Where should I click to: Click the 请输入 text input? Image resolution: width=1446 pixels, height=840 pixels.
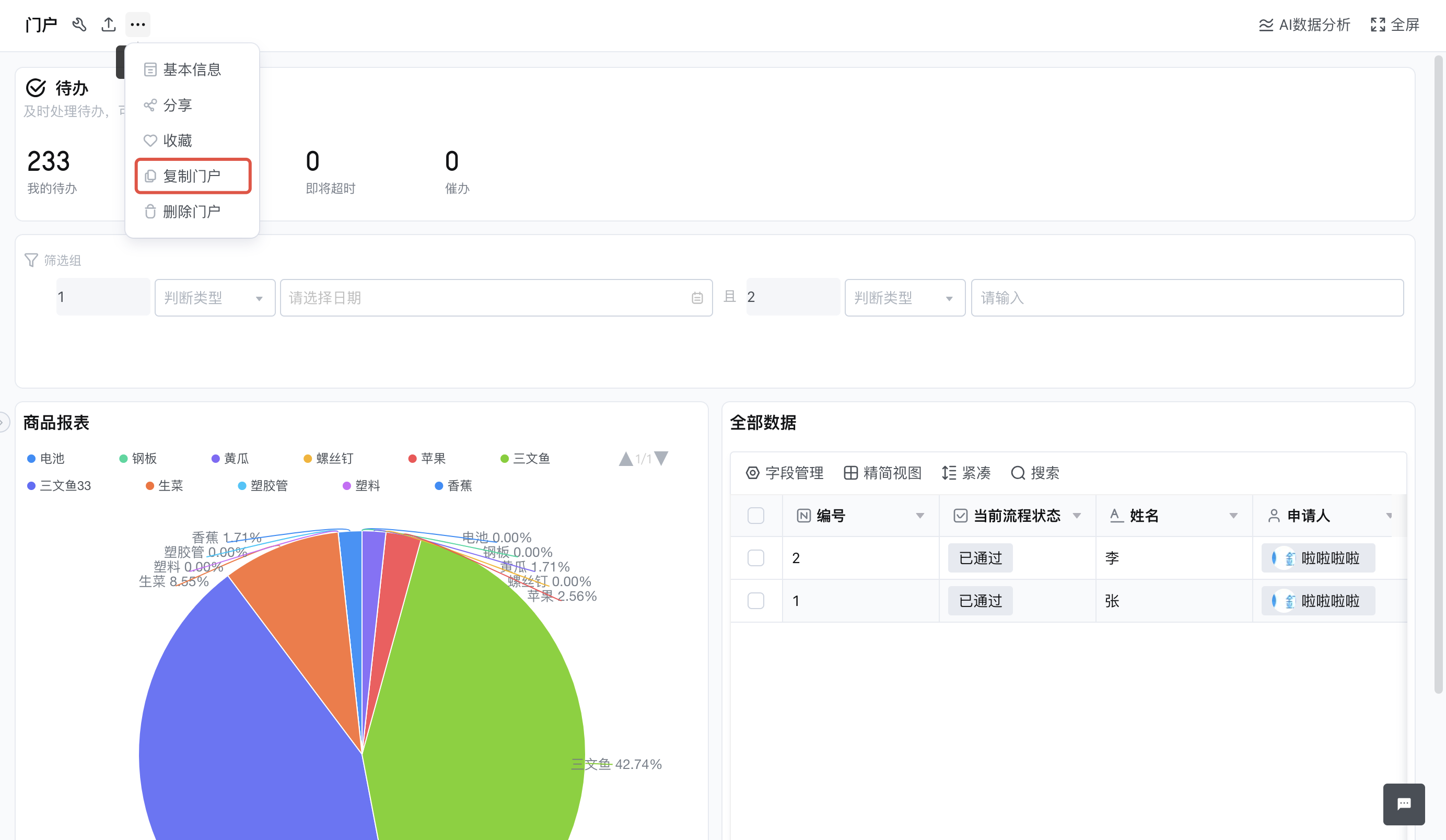1187,298
